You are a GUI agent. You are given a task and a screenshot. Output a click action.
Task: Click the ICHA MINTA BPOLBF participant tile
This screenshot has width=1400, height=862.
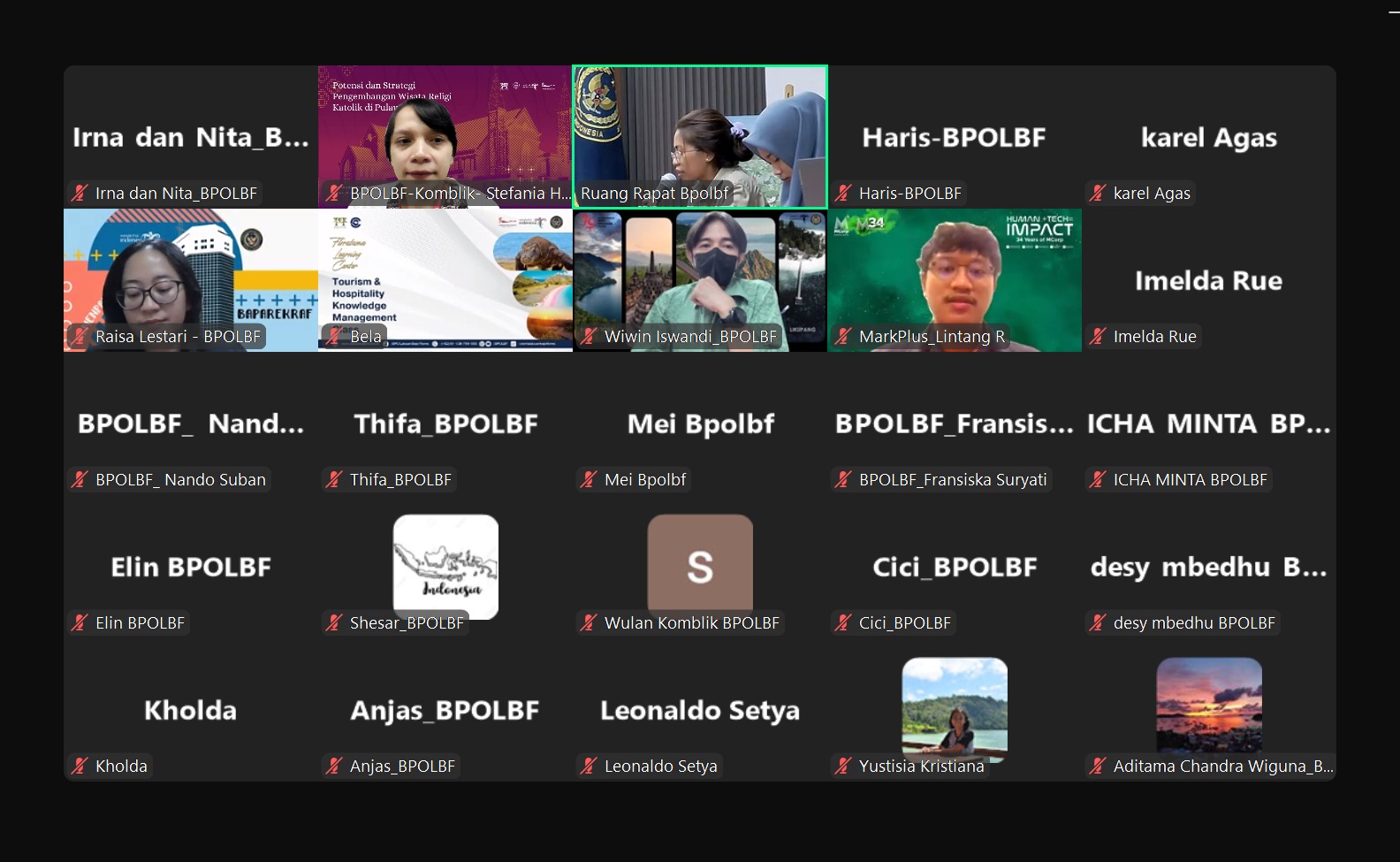click(1209, 423)
